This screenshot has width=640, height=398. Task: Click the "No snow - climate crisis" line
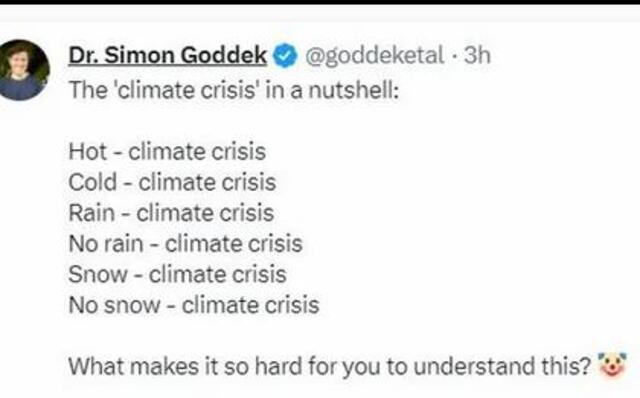tap(193, 305)
